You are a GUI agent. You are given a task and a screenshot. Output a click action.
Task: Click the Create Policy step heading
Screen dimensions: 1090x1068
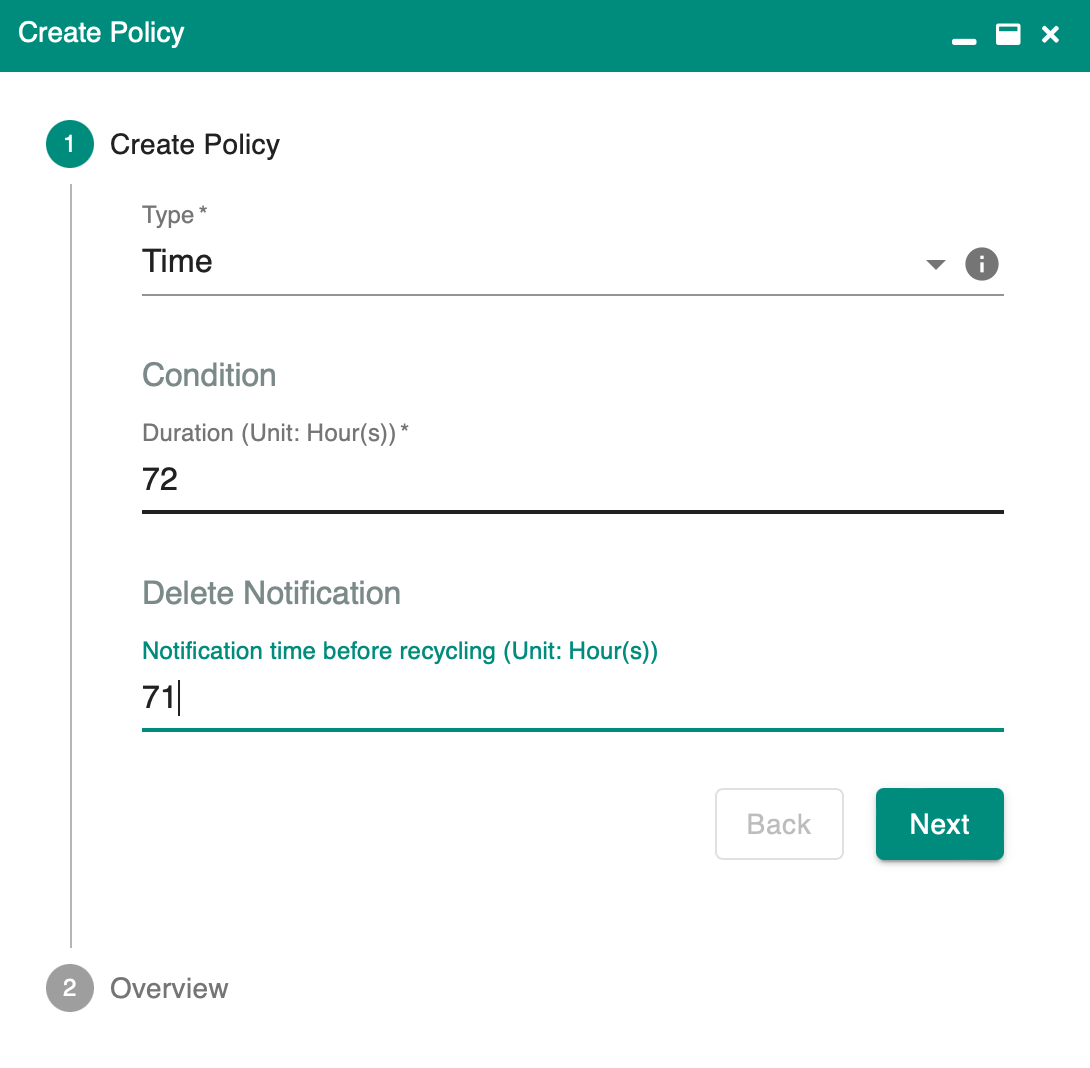click(x=195, y=145)
